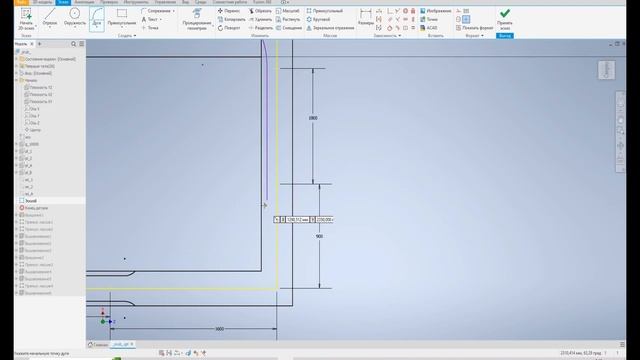This screenshot has width=640, height=360.
Task: Click the equal constraint icon
Action: click(x=413, y=28)
